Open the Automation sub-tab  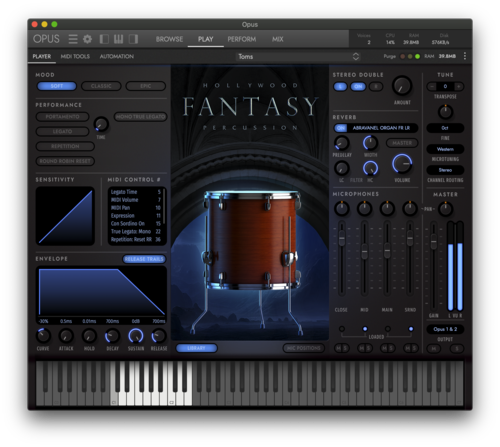[117, 56]
